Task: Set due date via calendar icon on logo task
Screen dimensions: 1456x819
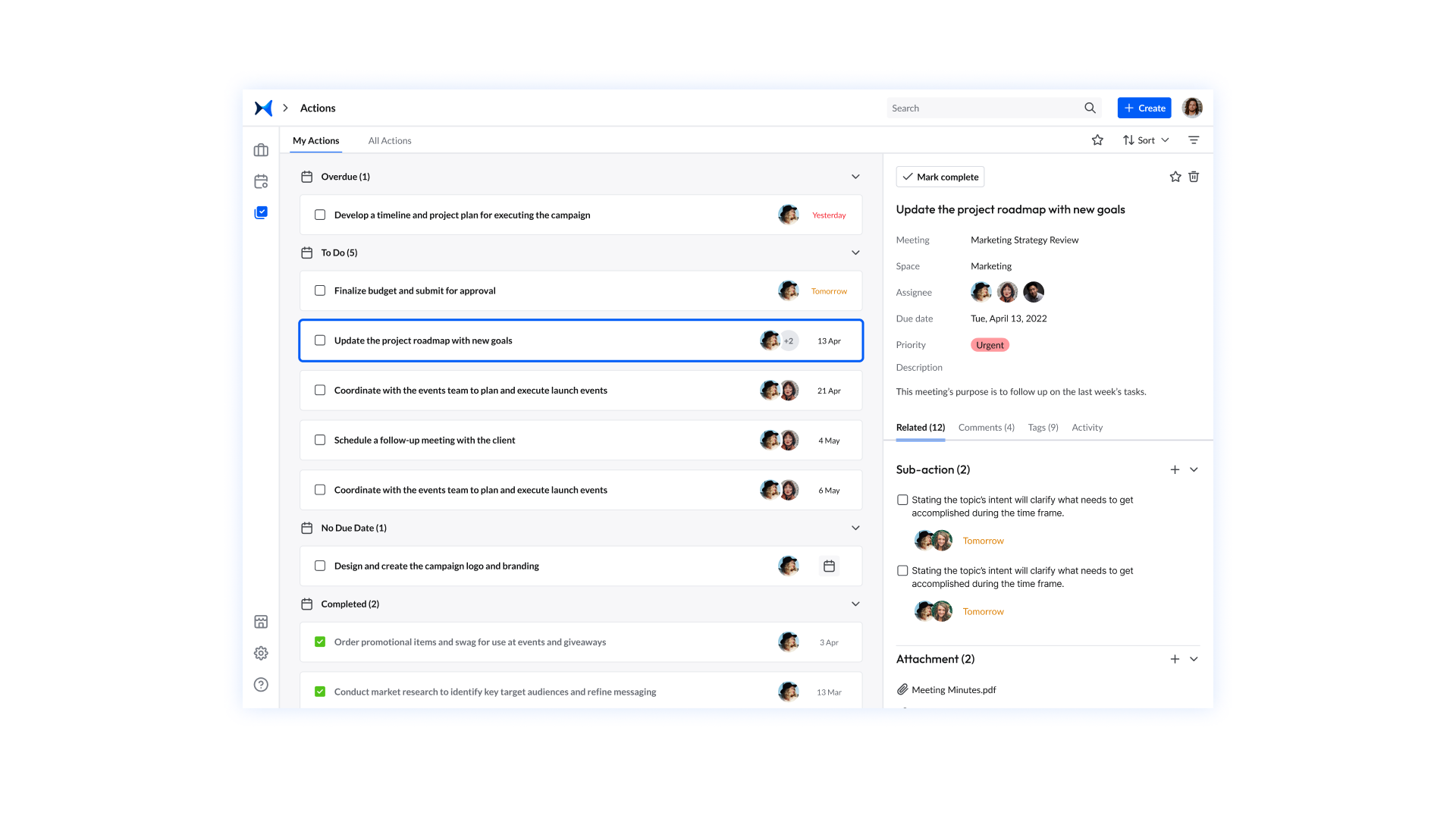Action: point(829,566)
